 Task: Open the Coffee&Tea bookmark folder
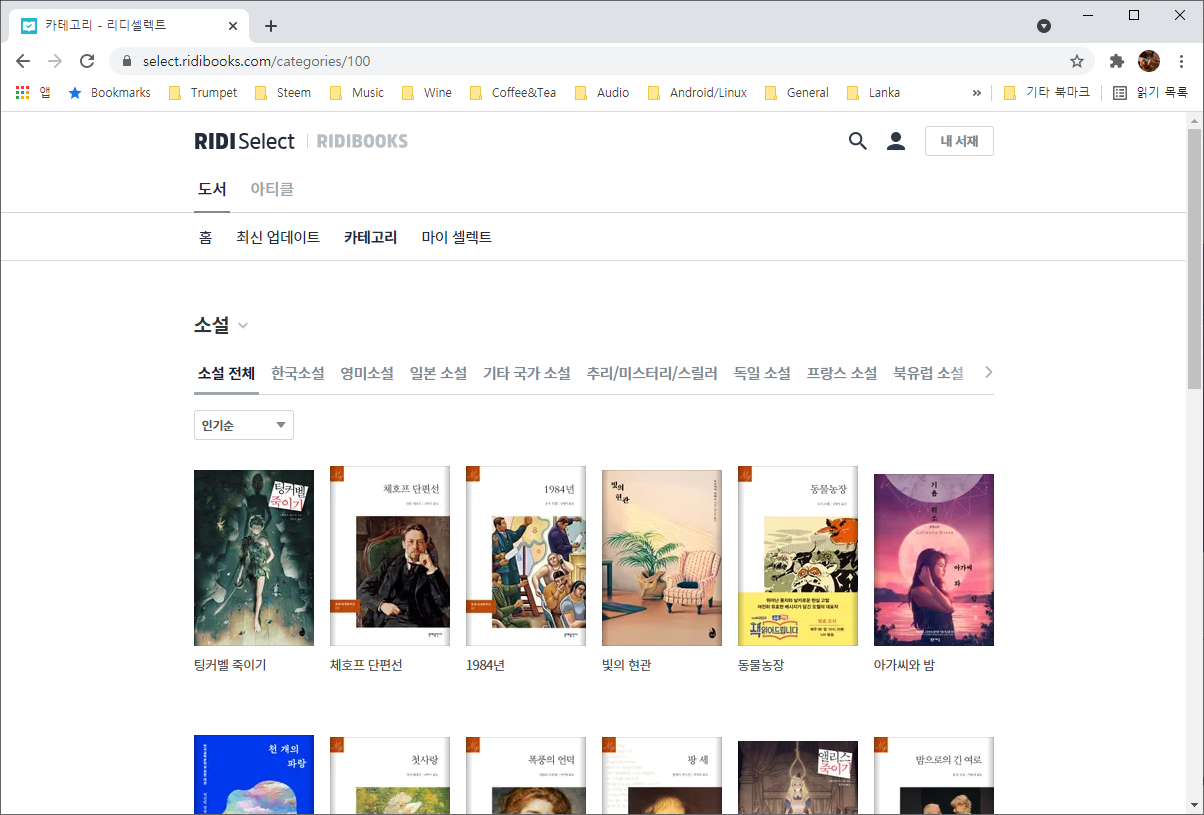[x=512, y=93]
